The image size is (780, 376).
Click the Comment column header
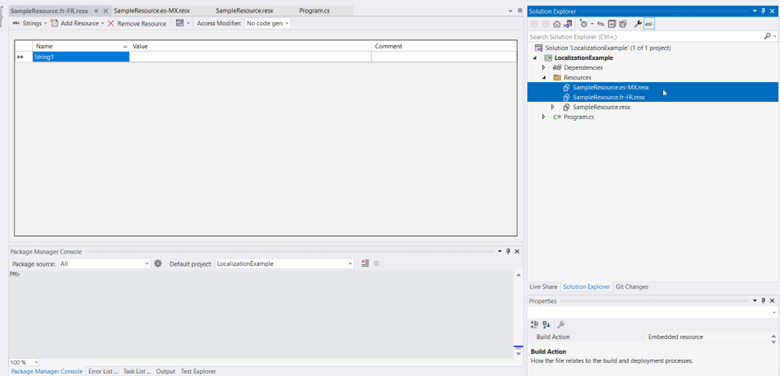(x=444, y=46)
